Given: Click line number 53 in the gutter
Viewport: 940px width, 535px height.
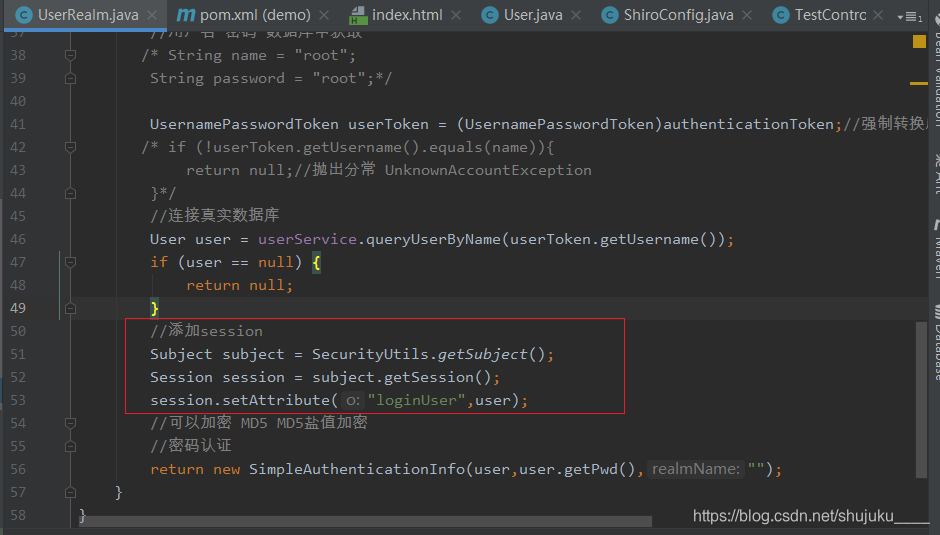Looking at the screenshot, I should point(18,400).
